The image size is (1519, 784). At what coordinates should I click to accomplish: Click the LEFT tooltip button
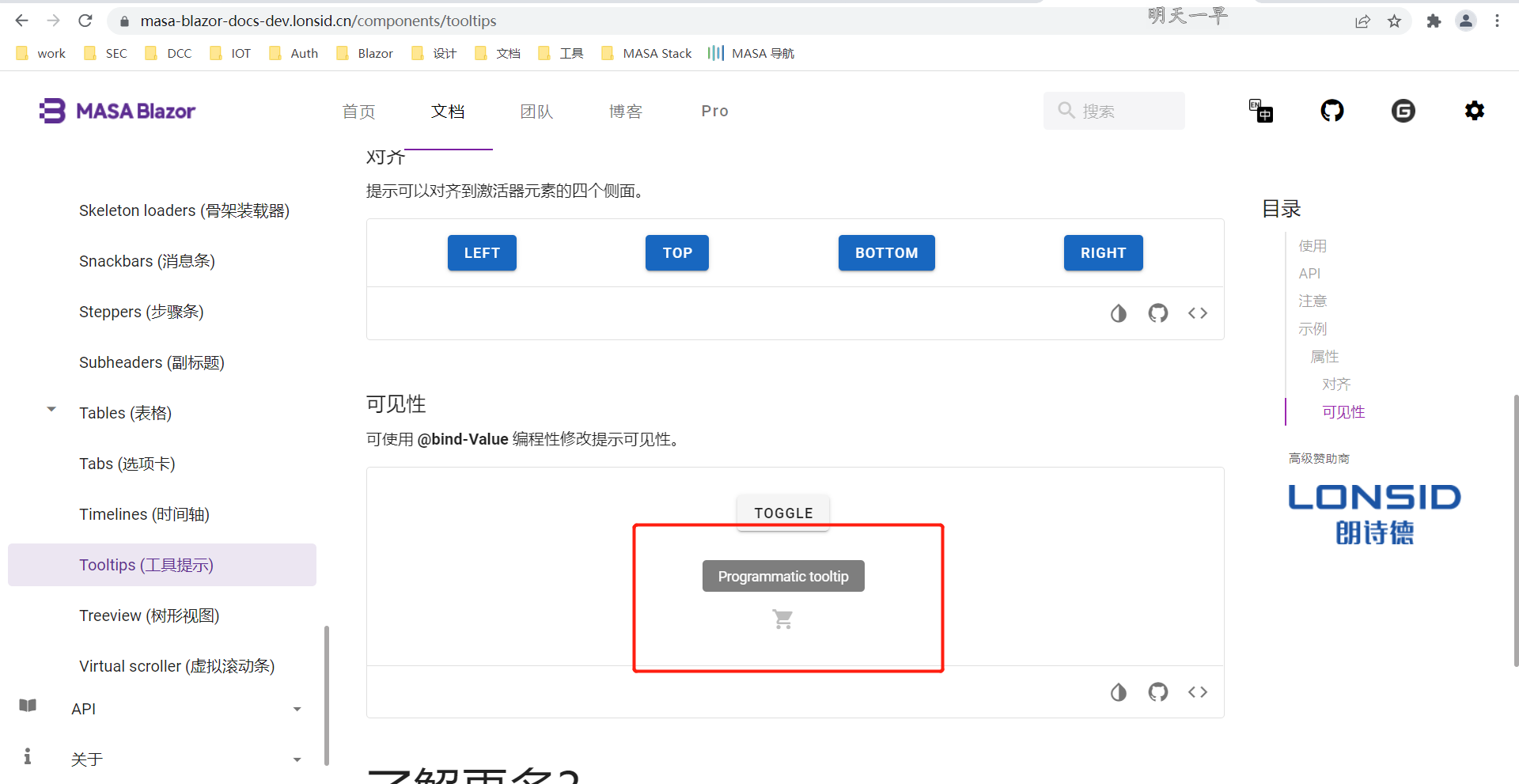point(482,253)
